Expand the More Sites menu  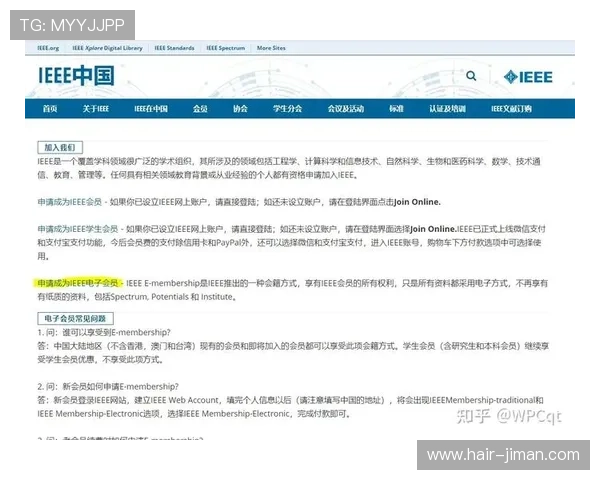point(271,48)
